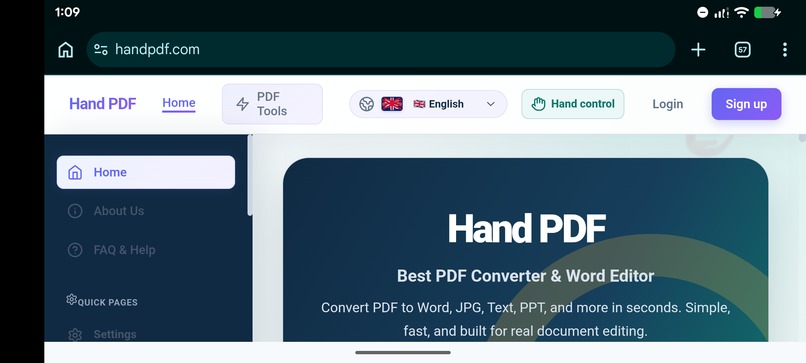Open a new tab with plus icon
Image resolution: width=806 pixels, height=363 pixels.
click(x=698, y=50)
